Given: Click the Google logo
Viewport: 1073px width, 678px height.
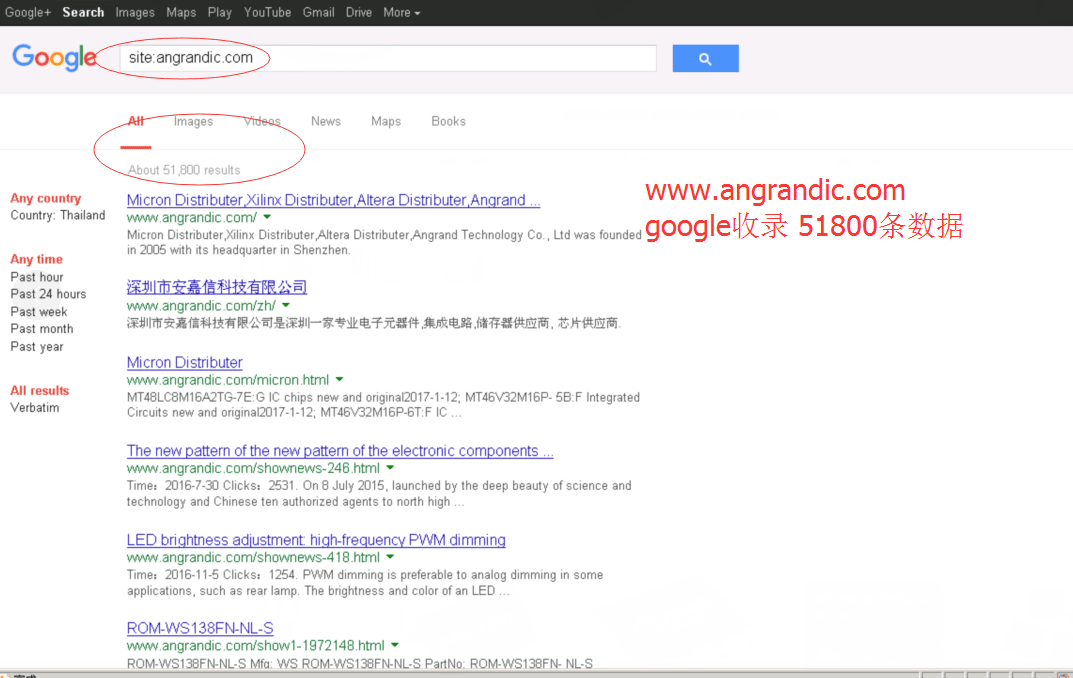Looking at the screenshot, I should click(55, 57).
